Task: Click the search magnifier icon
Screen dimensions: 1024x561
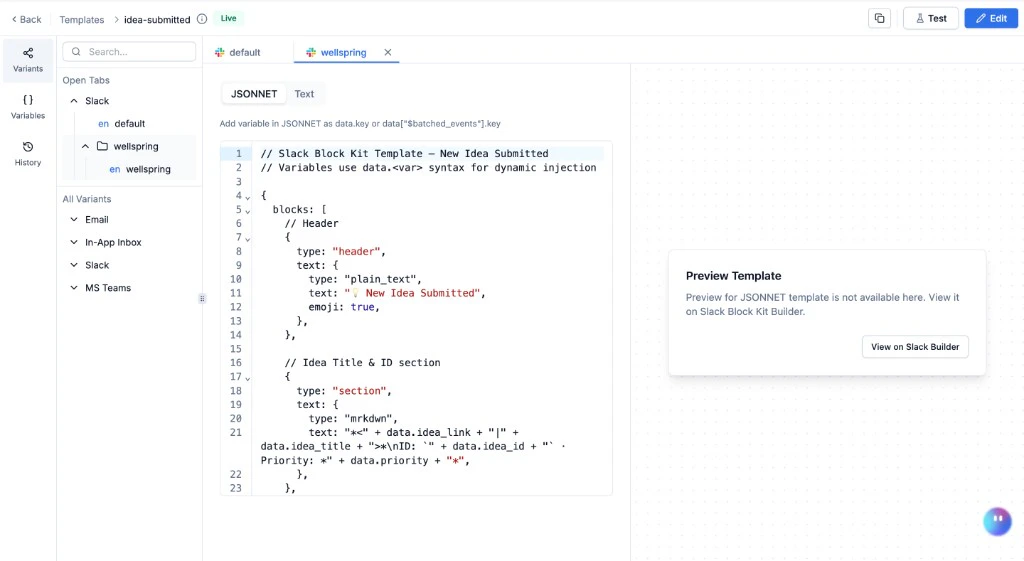Action: [x=76, y=52]
